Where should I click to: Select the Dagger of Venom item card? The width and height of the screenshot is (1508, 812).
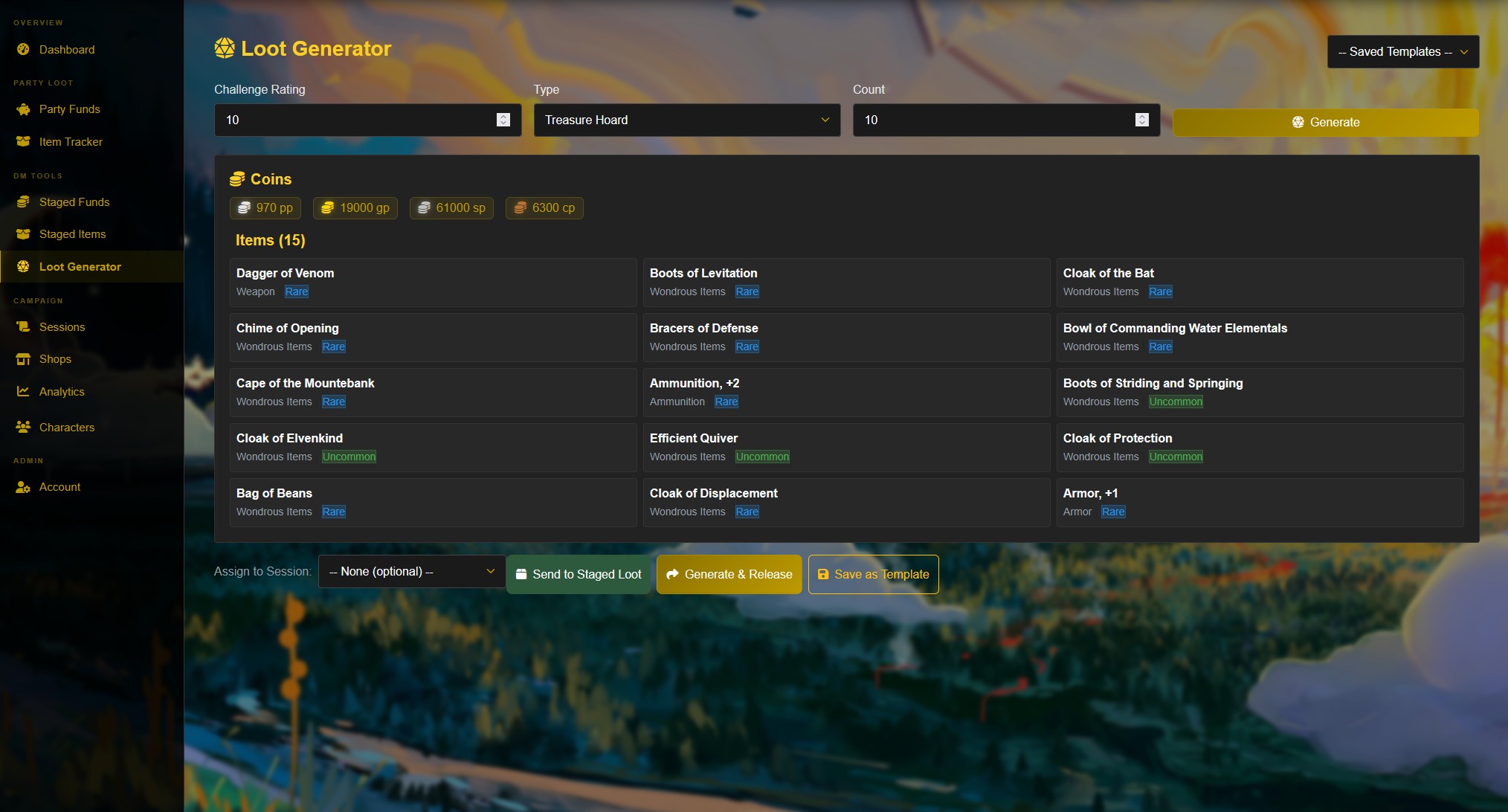click(433, 283)
